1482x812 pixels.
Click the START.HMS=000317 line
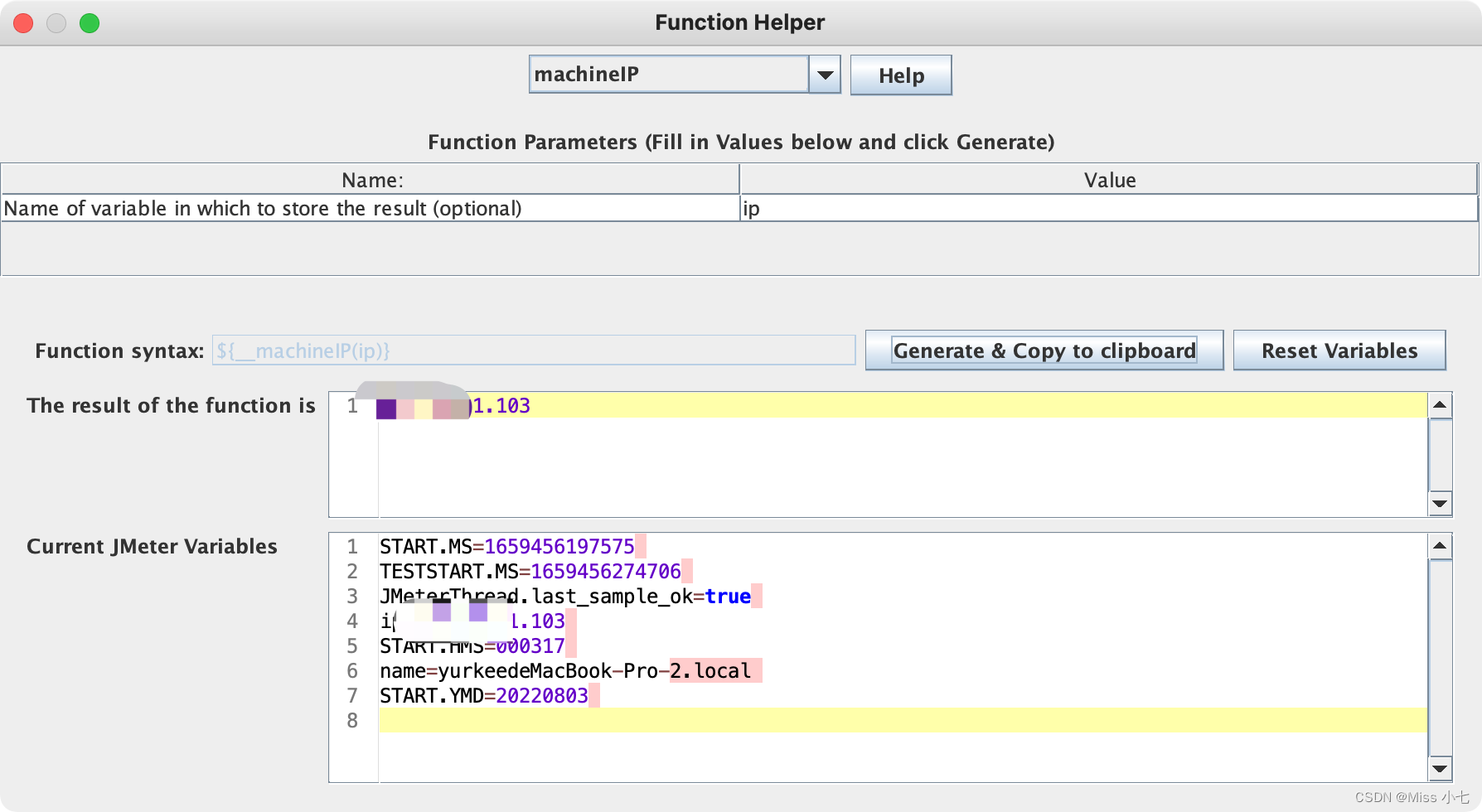coord(472,646)
